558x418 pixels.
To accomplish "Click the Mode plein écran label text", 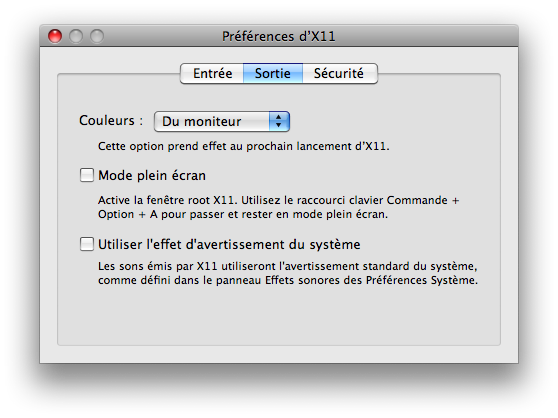I will click(x=152, y=176).
